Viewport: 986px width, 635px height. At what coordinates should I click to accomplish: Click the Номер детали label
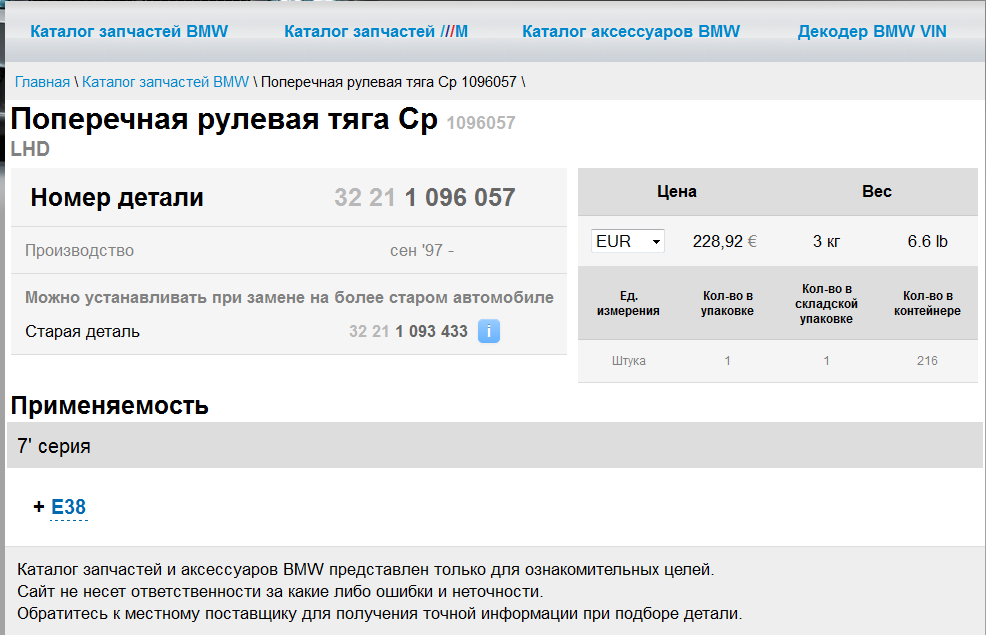coord(117,197)
